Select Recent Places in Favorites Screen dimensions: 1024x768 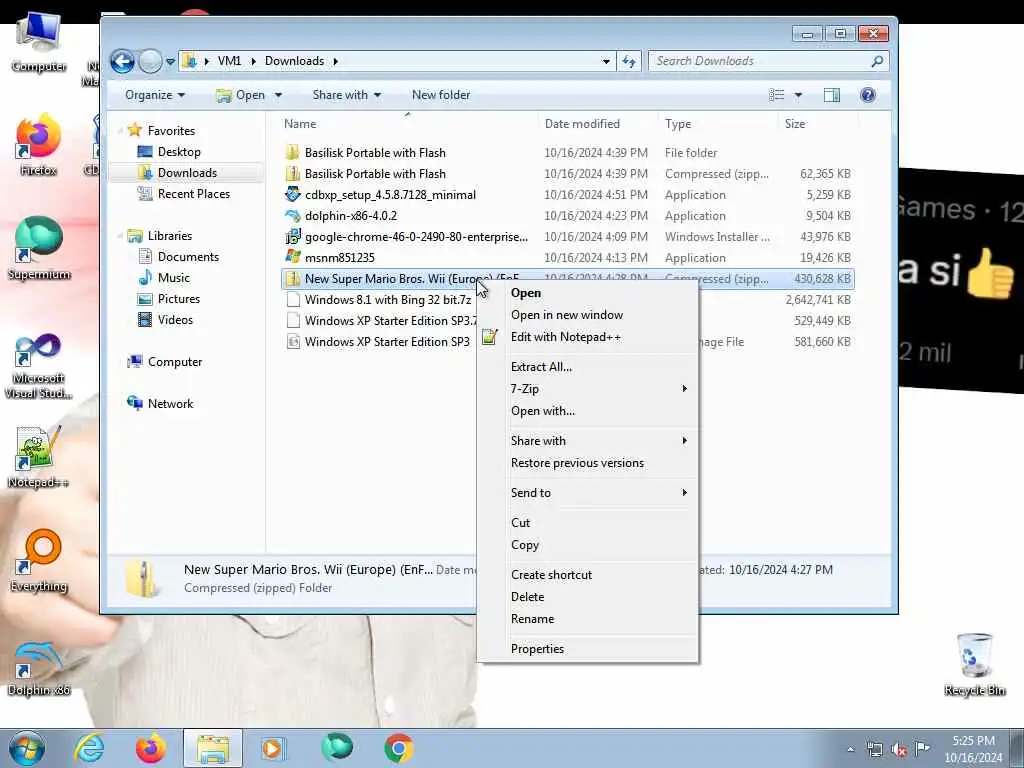point(193,193)
